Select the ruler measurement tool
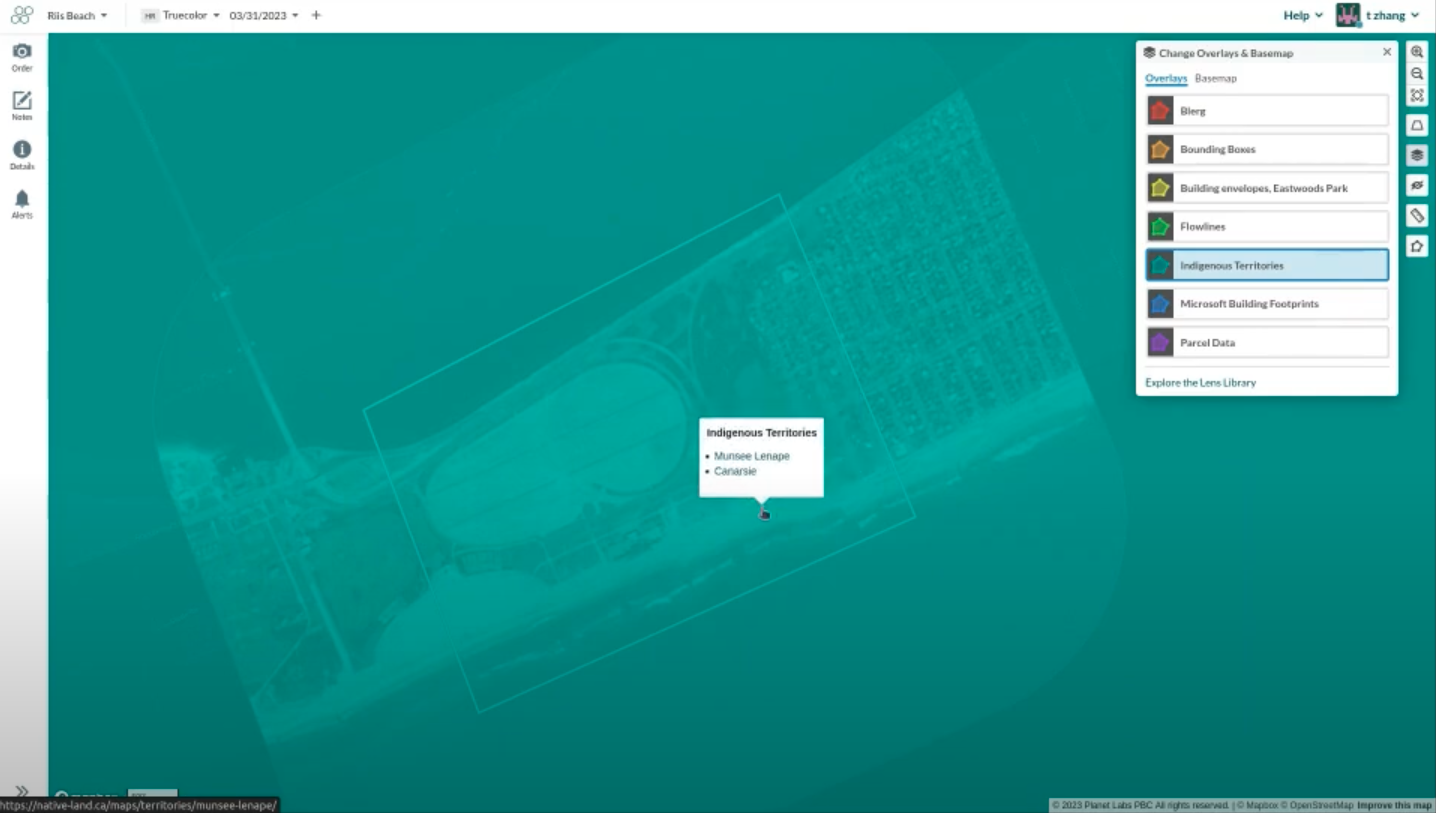1436x813 pixels. 1417,216
